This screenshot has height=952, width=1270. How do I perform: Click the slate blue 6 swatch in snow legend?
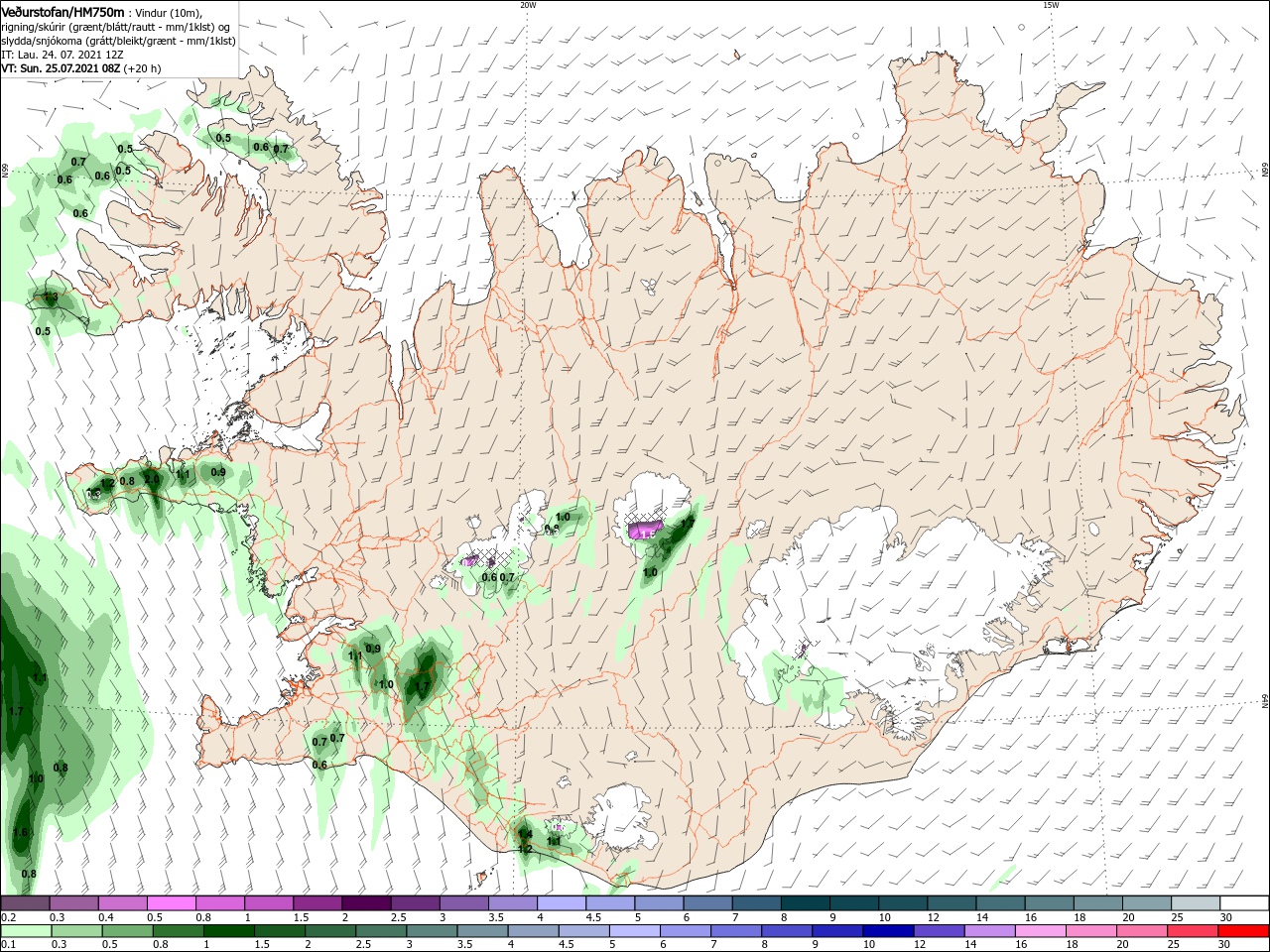pyautogui.click(x=707, y=903)
